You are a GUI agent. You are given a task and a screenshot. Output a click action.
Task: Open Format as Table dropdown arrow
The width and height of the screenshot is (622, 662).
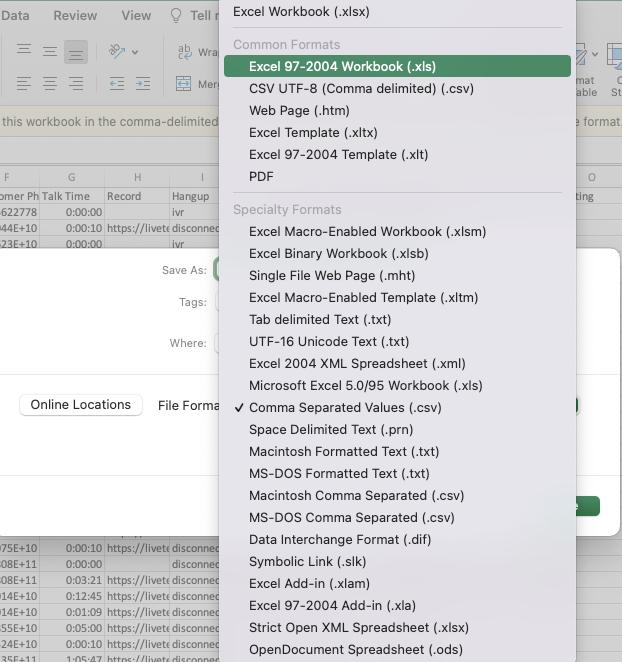(x=595, y=54)
